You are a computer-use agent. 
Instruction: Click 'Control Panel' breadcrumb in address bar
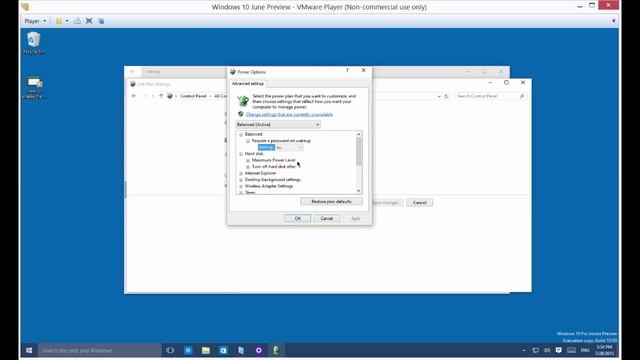pyautogui.click(x=193, y=96)
